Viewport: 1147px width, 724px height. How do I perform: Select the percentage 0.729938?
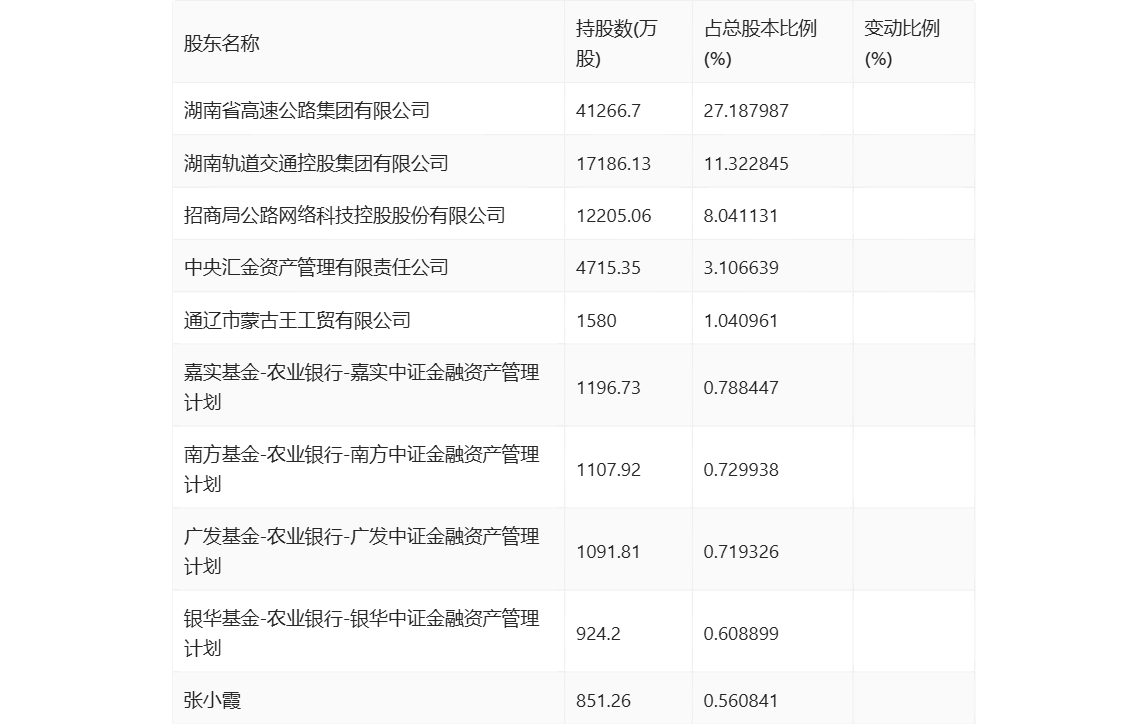tap(741, 470)
